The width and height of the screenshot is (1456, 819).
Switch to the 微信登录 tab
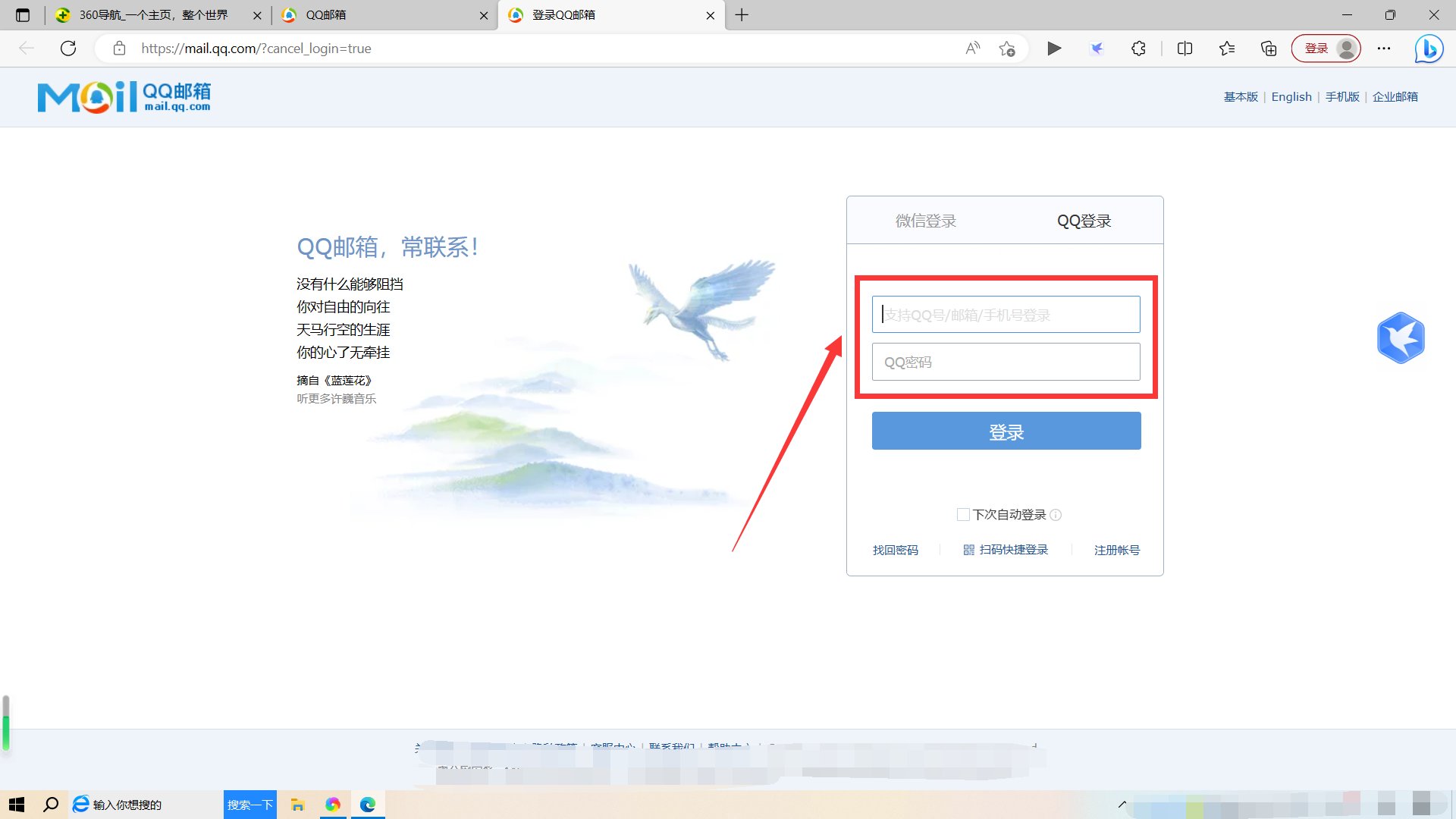click(x=925, y=221)
